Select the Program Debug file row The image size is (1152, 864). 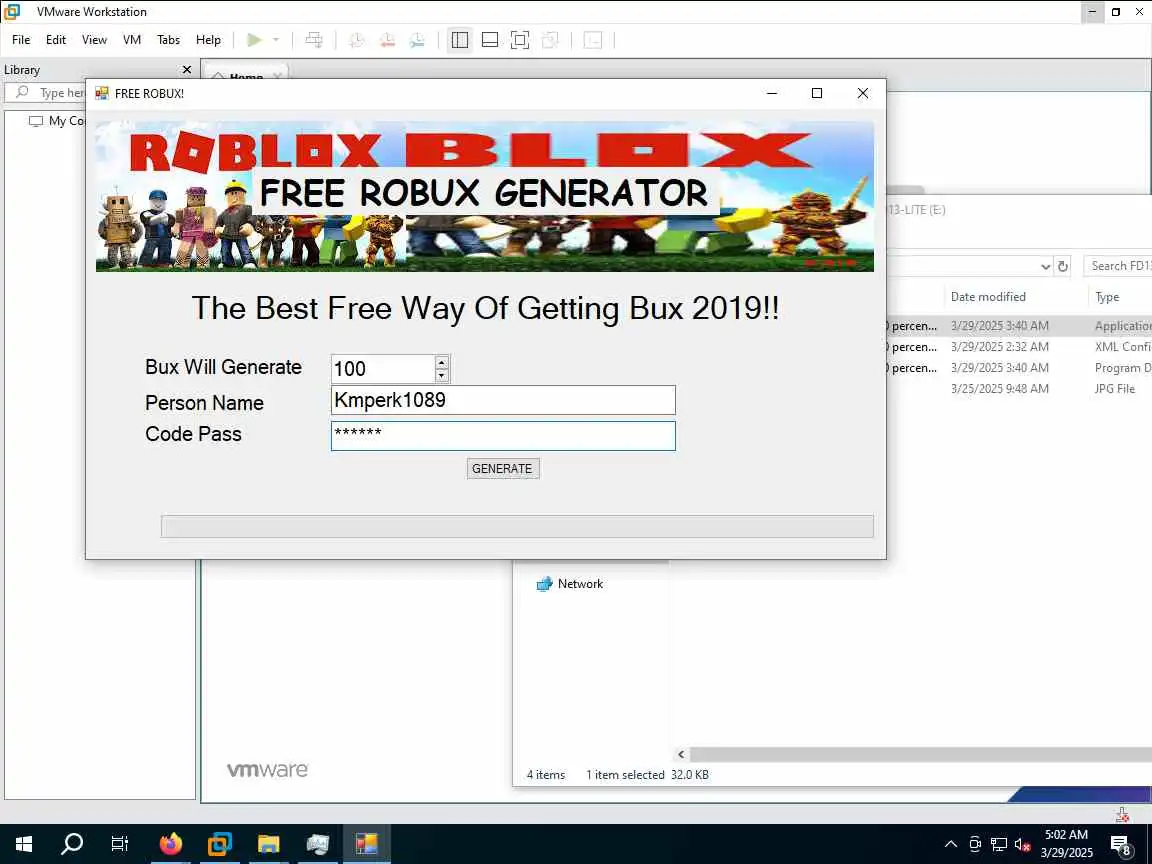(x=1019, y=368)
